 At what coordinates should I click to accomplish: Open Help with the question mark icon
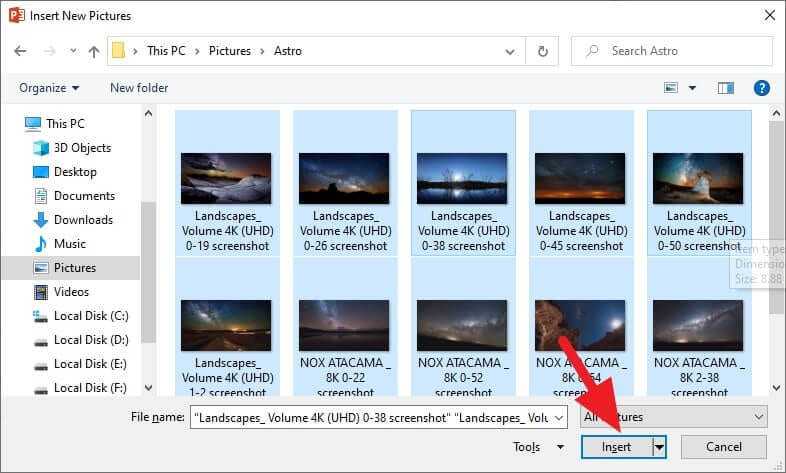coord(761,88)
